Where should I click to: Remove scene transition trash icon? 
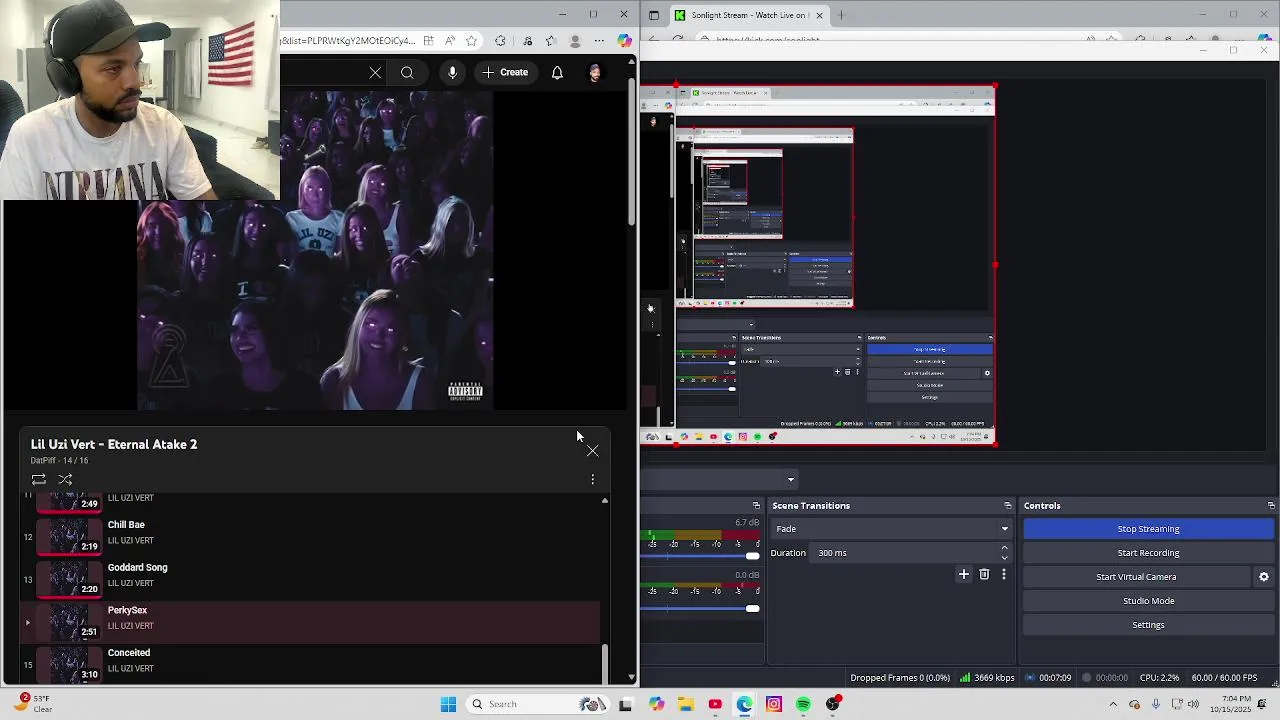click(x=984, y=575)
